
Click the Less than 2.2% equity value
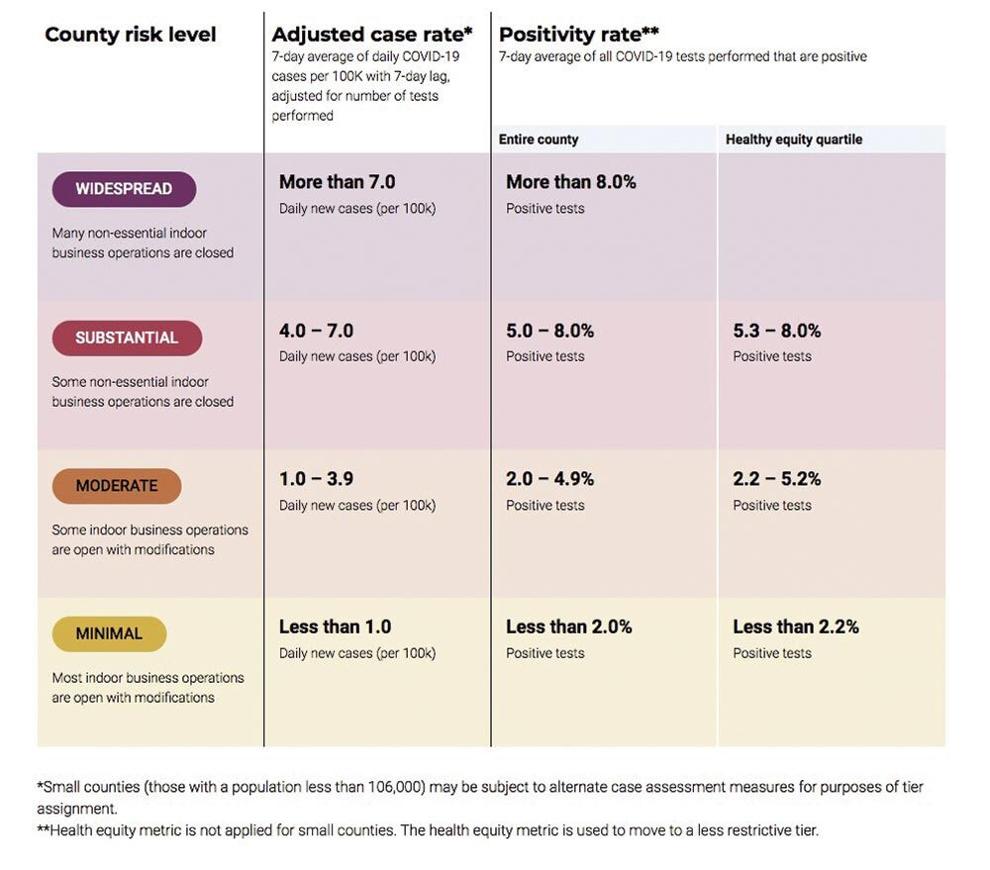(x=796, y=627)
